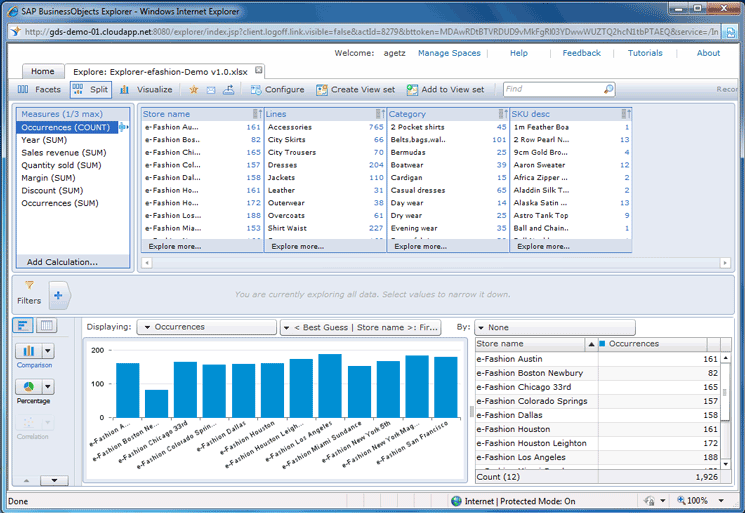Click the e-Fashion Los Angeles bar

330,386
